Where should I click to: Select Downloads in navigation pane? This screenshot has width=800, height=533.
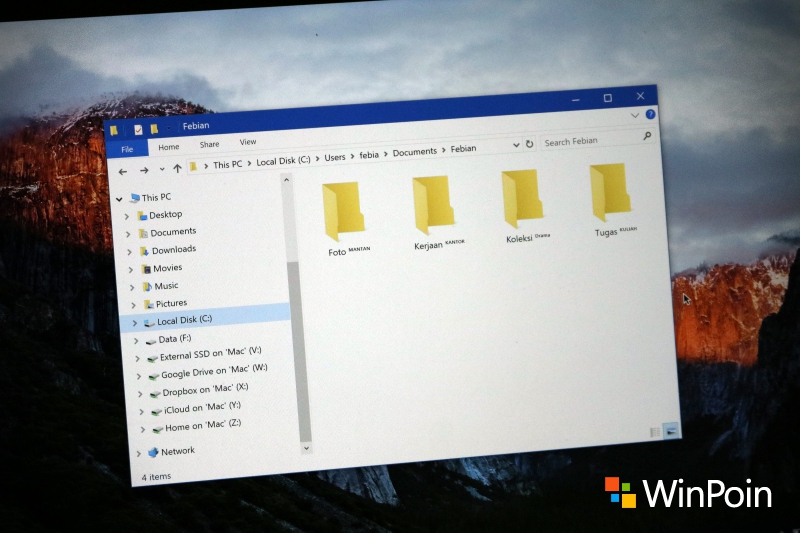point(168,250)
